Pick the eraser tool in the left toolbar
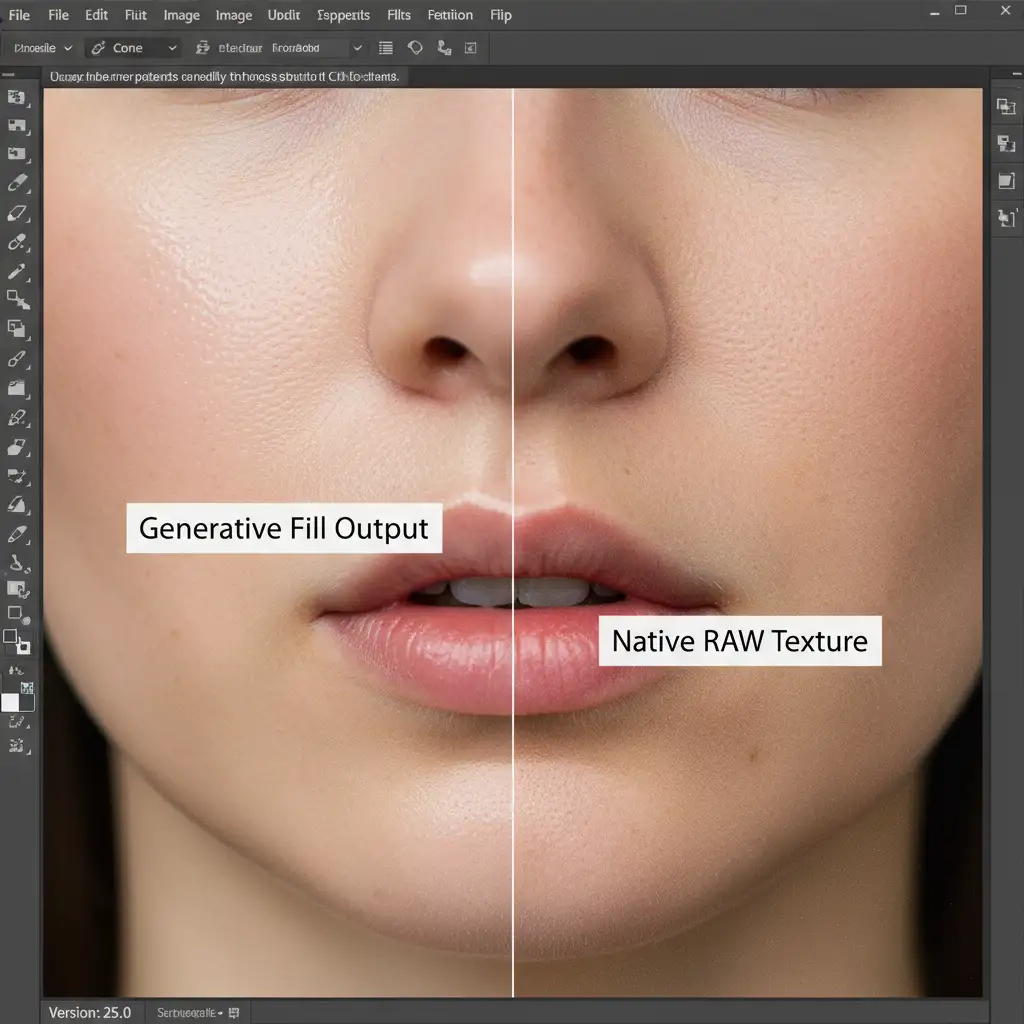The height and width of the screenshot is (1024, 1024). tap(17, 213)
